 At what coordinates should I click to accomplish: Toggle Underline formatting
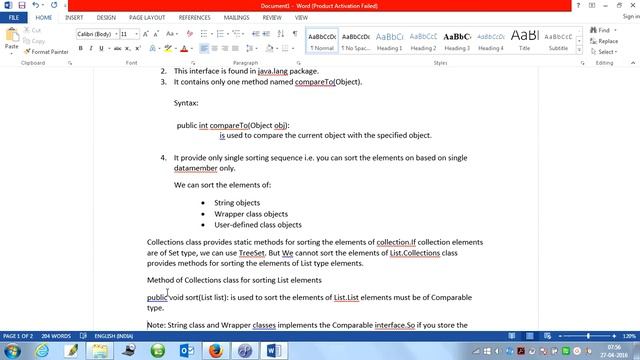(x=101, y=49)
